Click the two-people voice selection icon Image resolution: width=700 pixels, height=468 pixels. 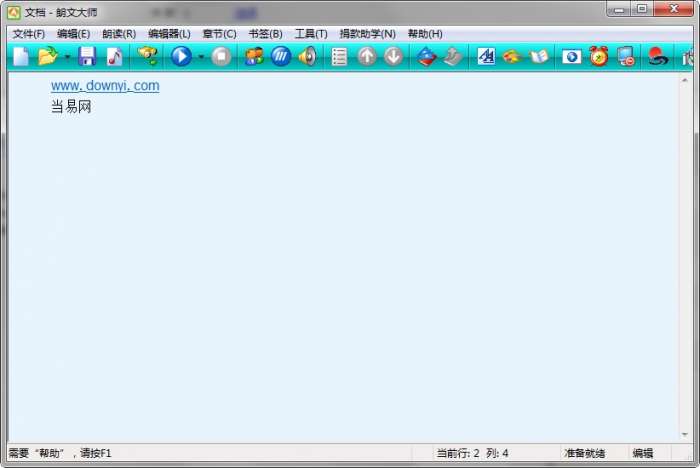coord(254,57)
